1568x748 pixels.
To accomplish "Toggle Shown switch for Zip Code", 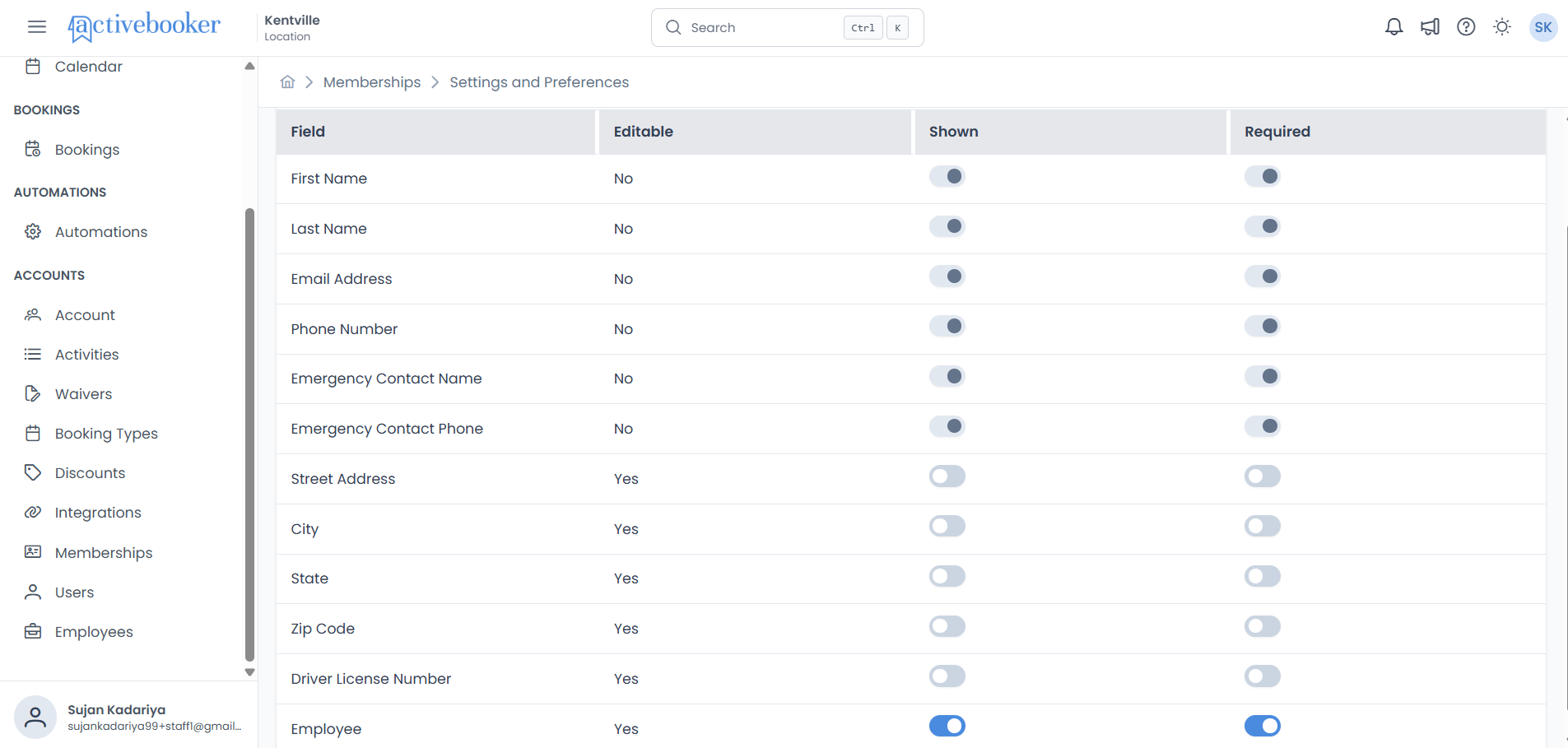I will [947, 626].
